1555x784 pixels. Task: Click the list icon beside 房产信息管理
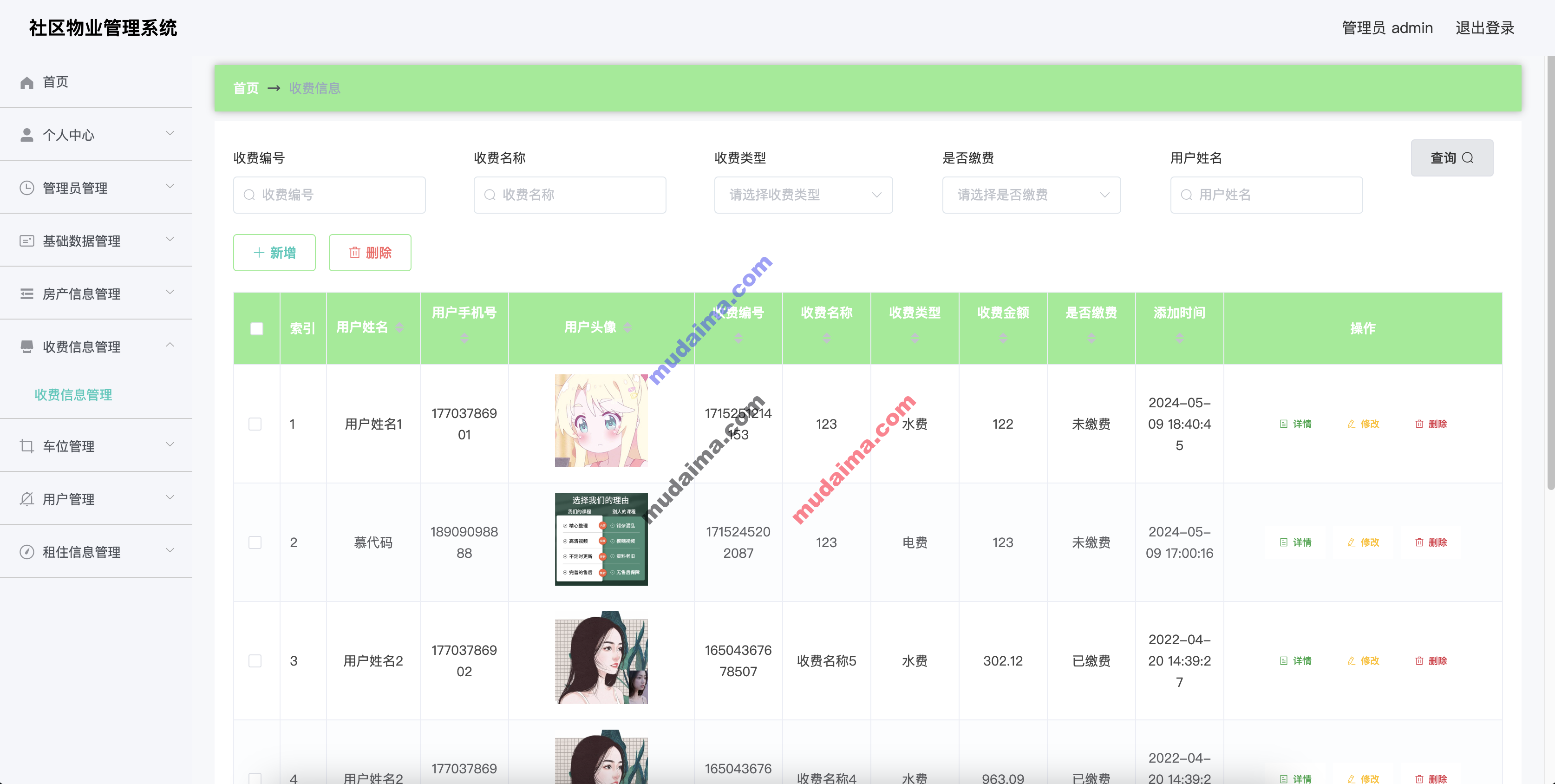26,294
